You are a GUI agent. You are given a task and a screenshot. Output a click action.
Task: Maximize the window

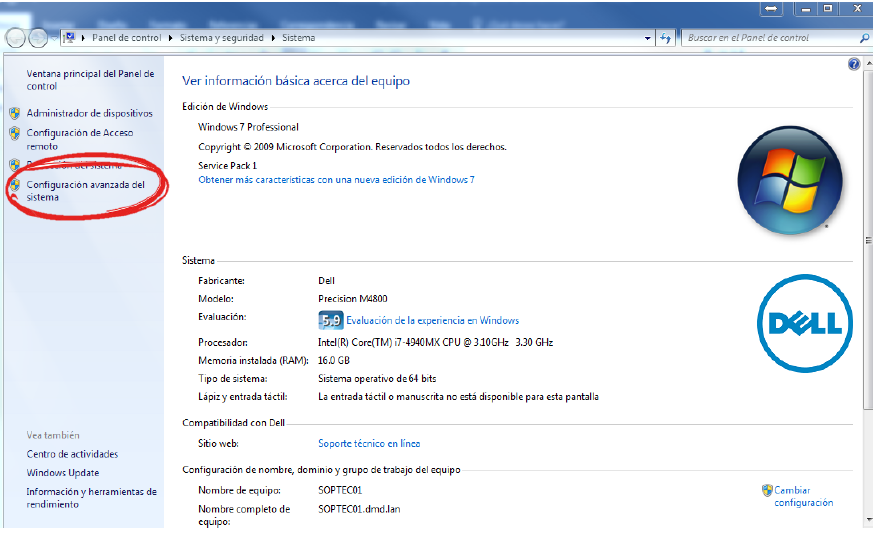pos(828,9)
